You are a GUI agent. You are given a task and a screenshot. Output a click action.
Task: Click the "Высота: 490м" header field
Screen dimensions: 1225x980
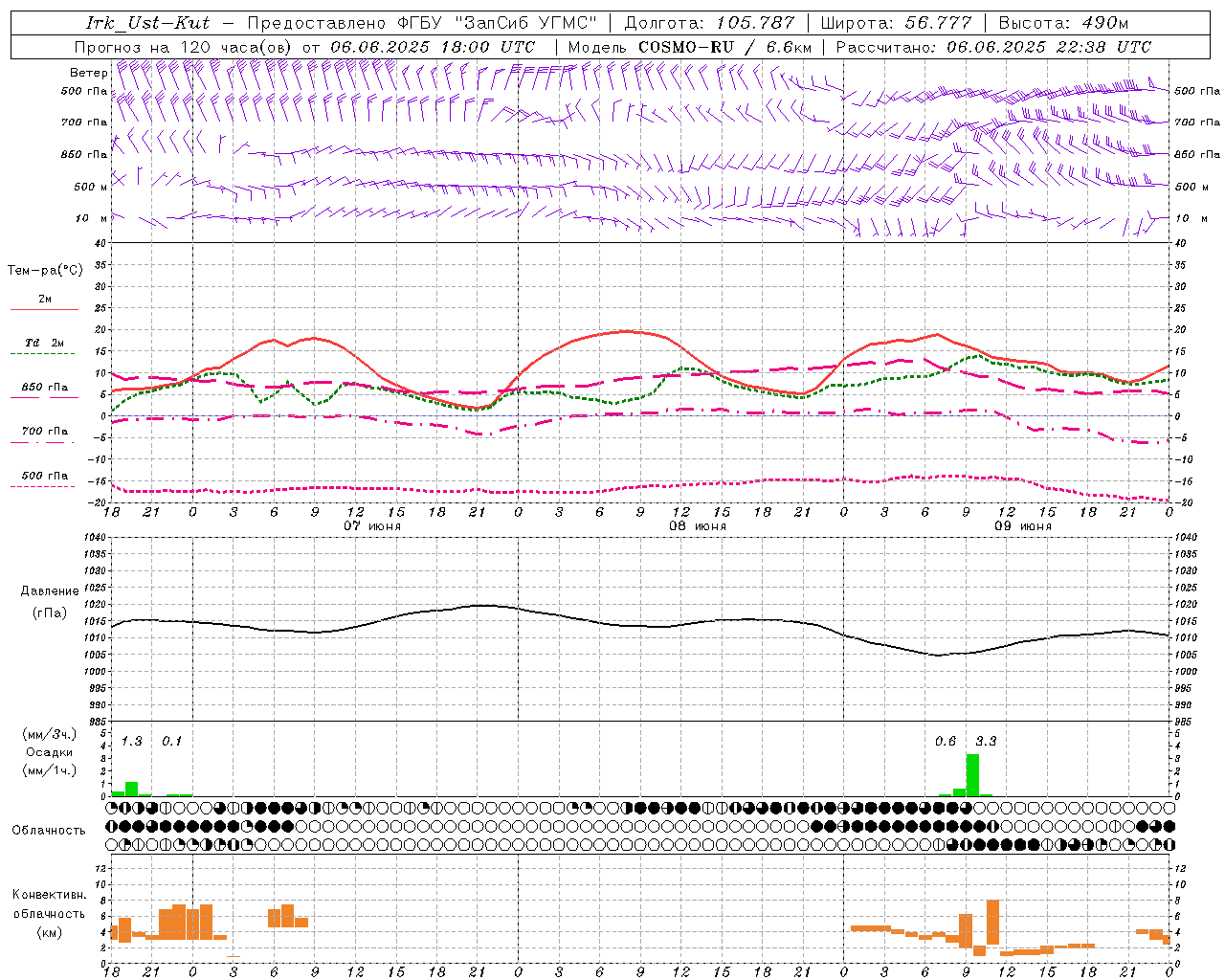[1063, 23]
